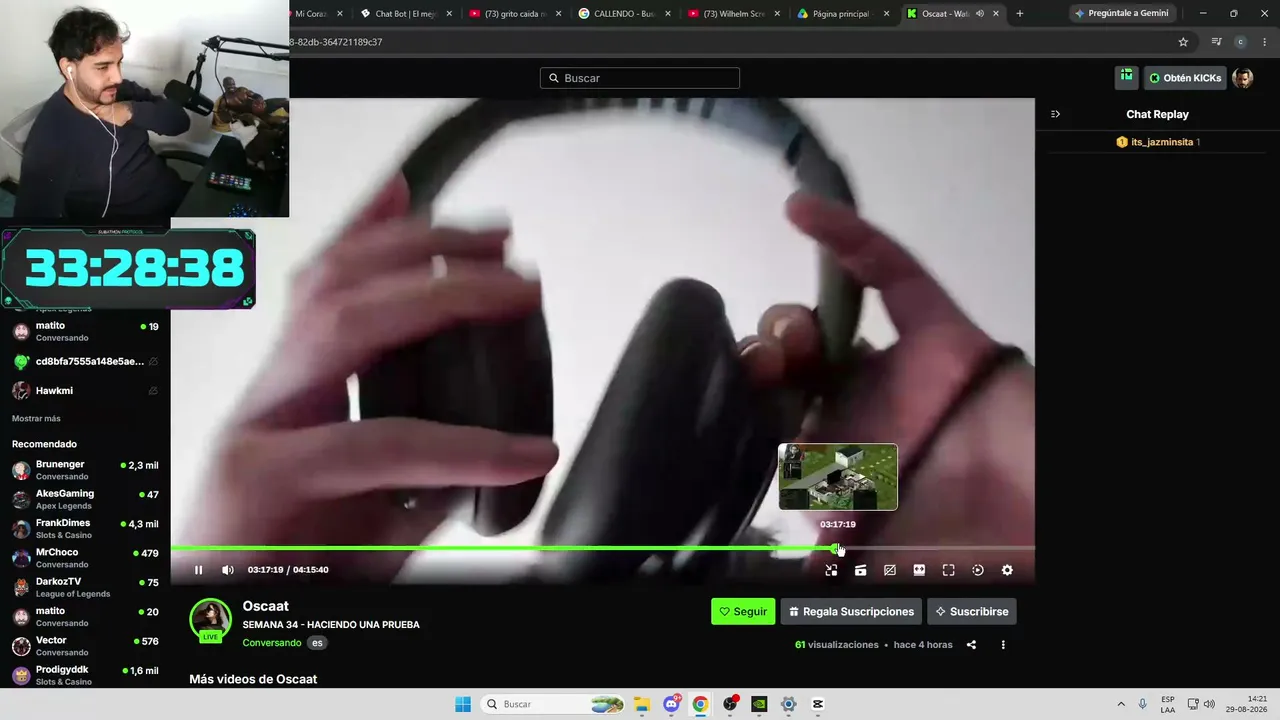This screenshot has width=1280, height=720.
Task: Click the seek preview thumbnail at 03:17:19
Action: 838,477
